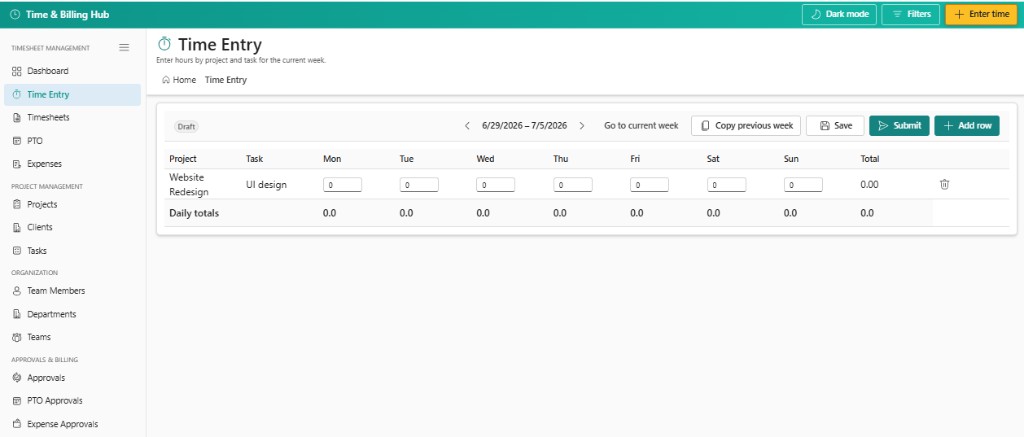Go to previous week with left chevron
1024x437 pixels.
click(x=467, y=126)
